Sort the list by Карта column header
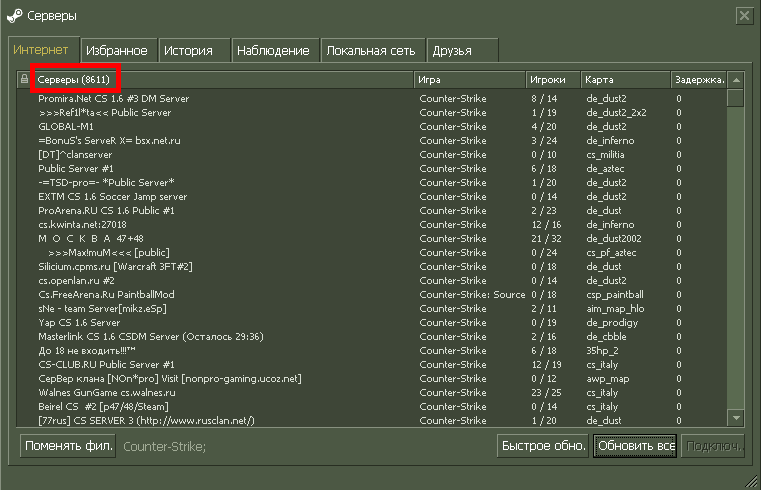The height and width of the screenshot is (490, 761). coord(625,78)
